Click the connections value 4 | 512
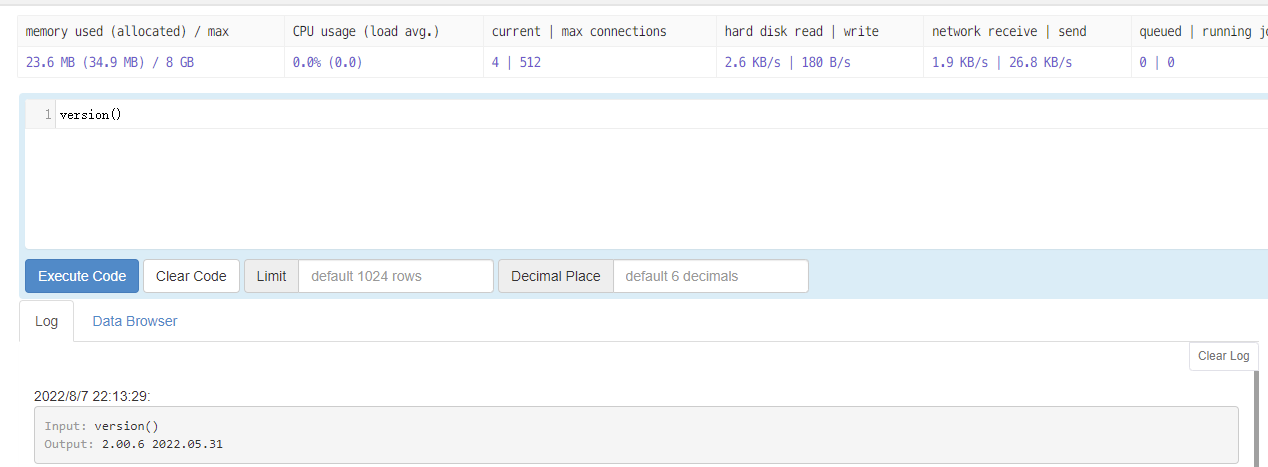Screen dimensions: 1268x467 click(516, 62)
